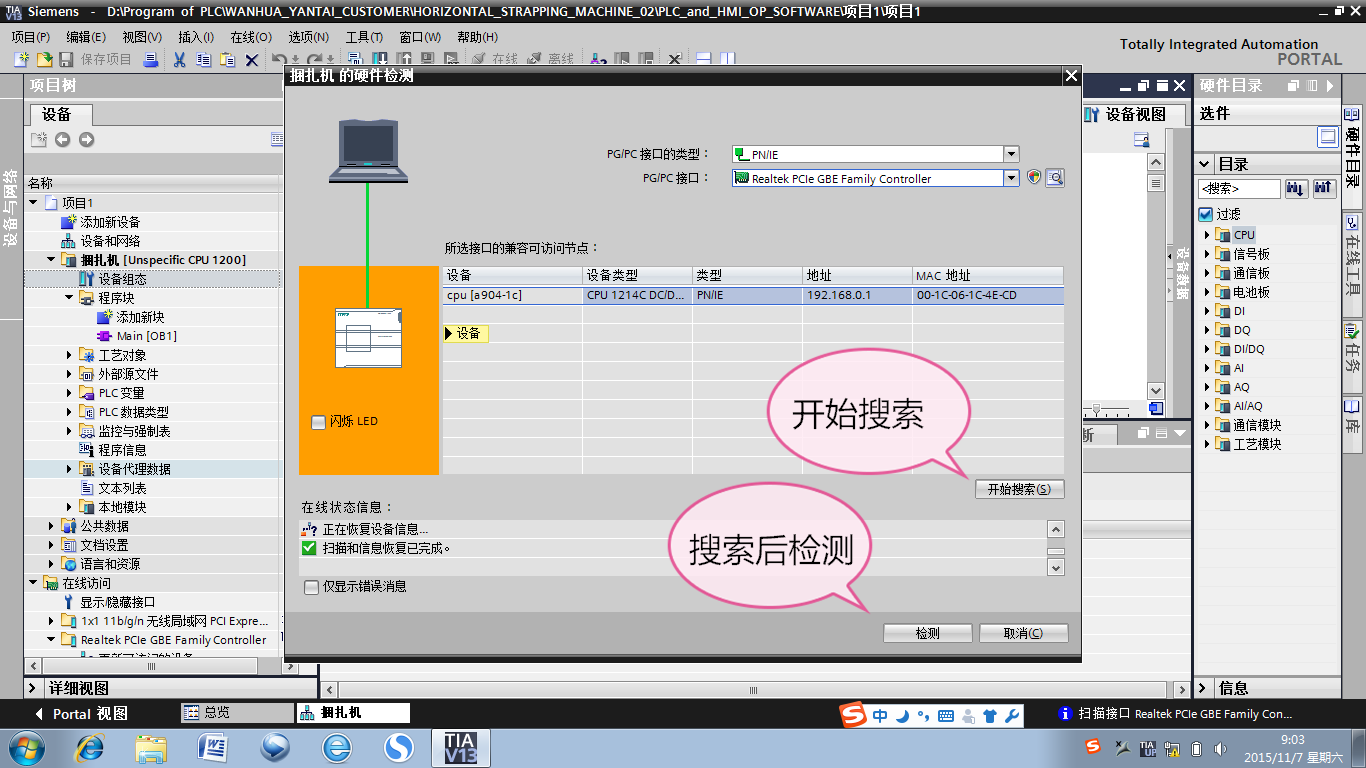This screenshot has height=768, width=1366.
Task: Click the shield icon beside PG/PC interface
Action: (x=1034, y=178)
